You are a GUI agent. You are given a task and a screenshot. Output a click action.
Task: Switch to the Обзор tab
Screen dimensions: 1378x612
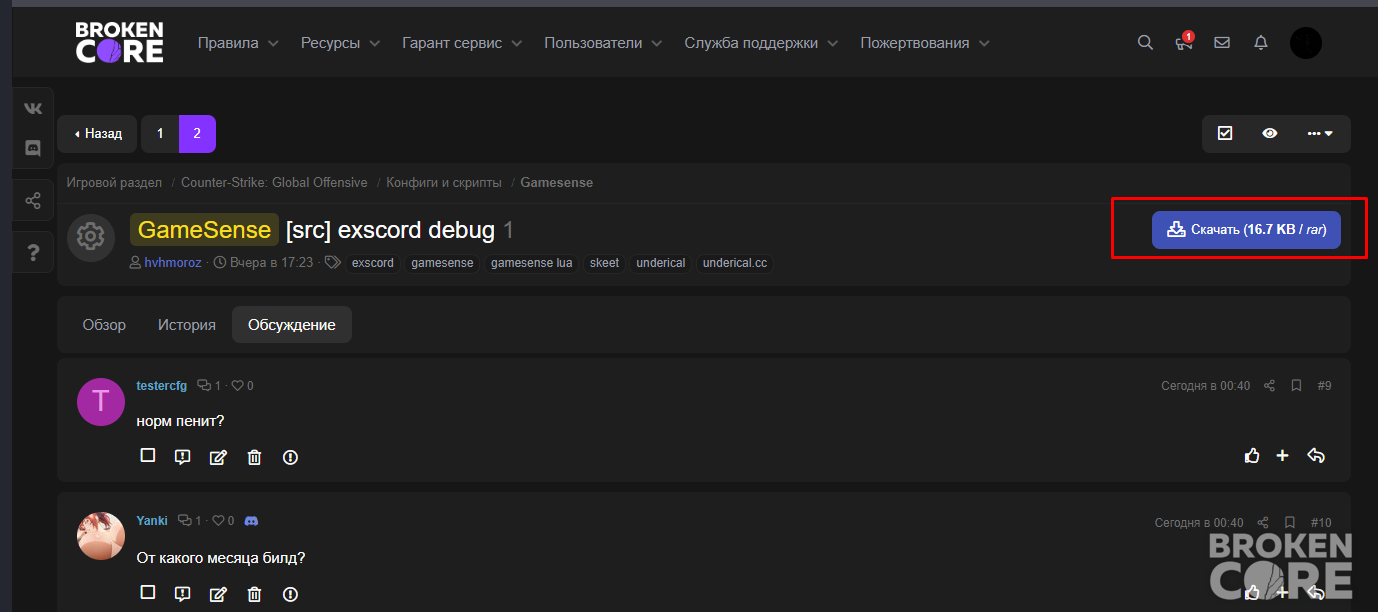(x=104, y=325)
